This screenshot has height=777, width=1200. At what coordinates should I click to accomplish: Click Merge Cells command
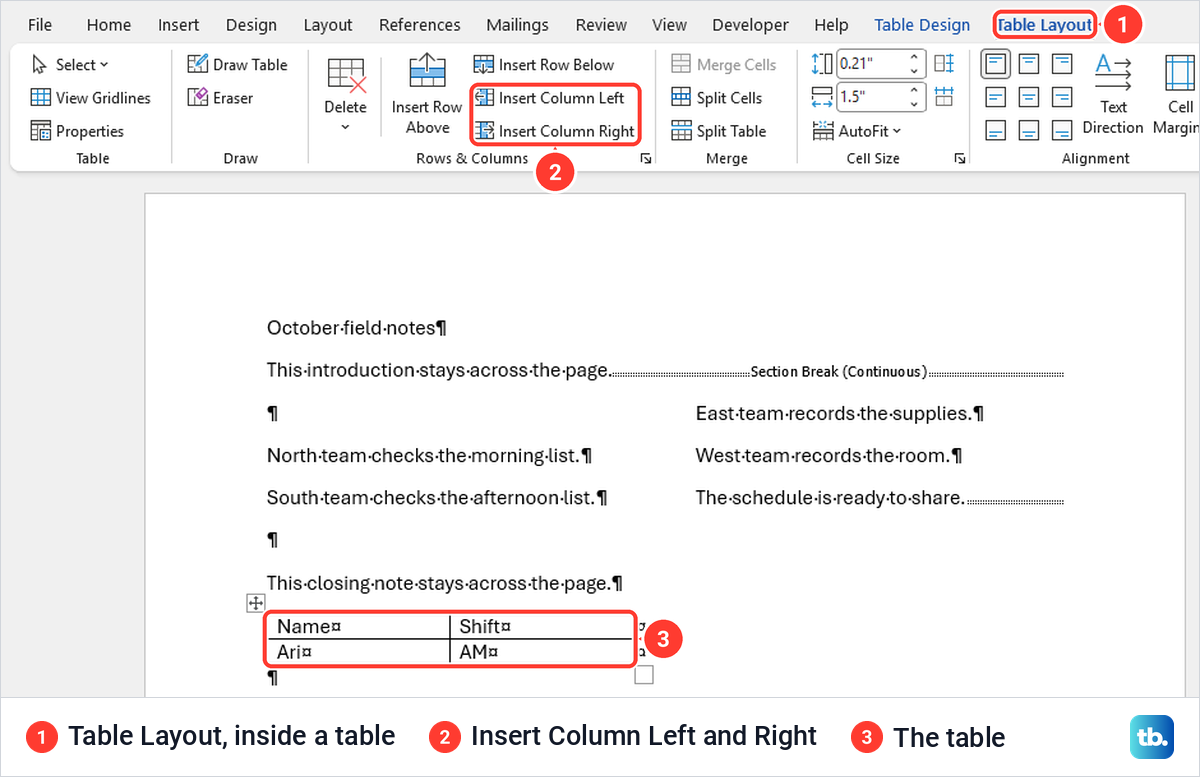tap(724, 65)
